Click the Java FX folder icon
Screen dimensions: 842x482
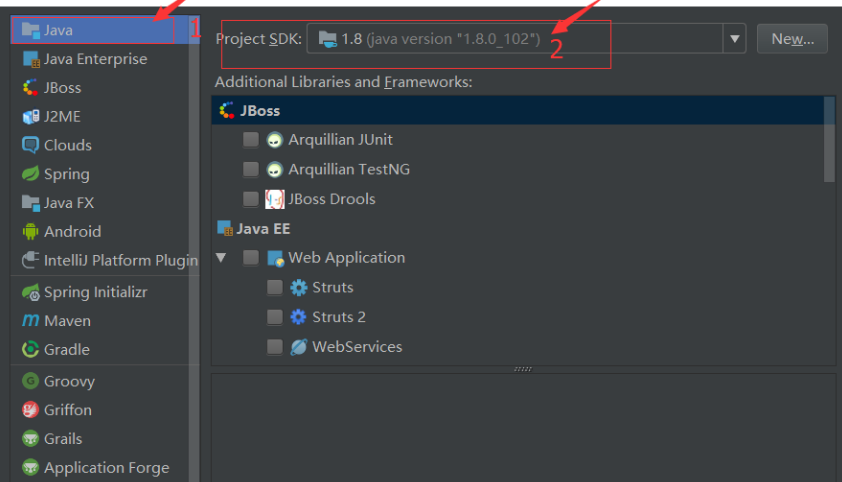coord(31,203)
